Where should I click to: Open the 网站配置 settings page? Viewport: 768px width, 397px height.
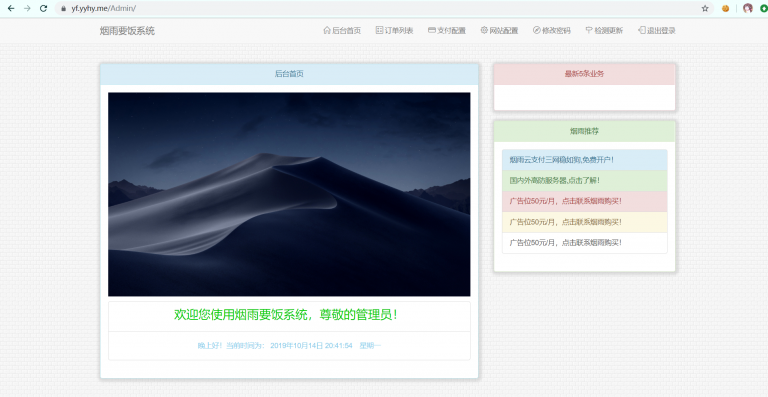[x=499, y=30]
